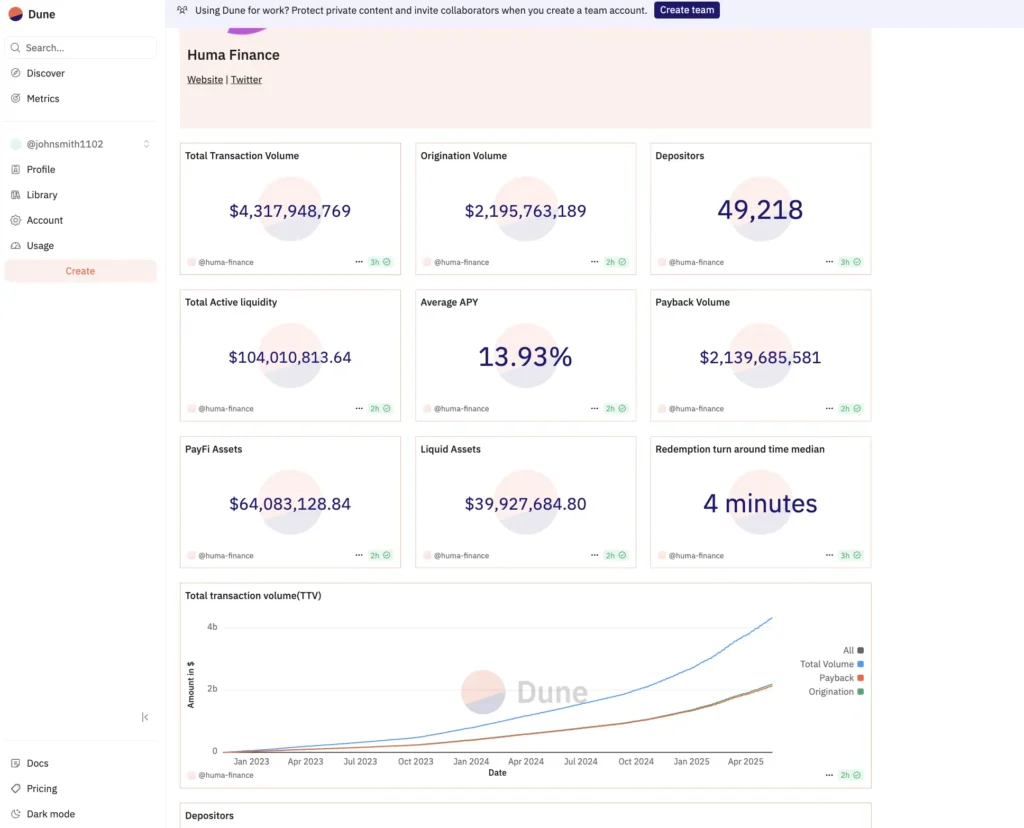Click the $4,317,948,769 value
The image size is (1024, 828).
(290, 211)
